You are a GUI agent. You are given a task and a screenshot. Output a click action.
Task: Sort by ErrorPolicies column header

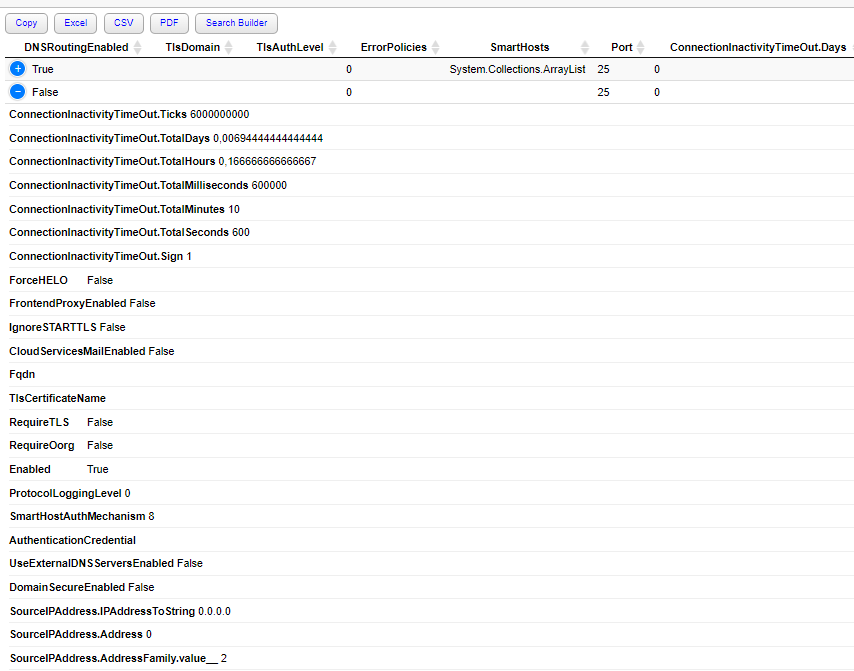pos(394,47)
